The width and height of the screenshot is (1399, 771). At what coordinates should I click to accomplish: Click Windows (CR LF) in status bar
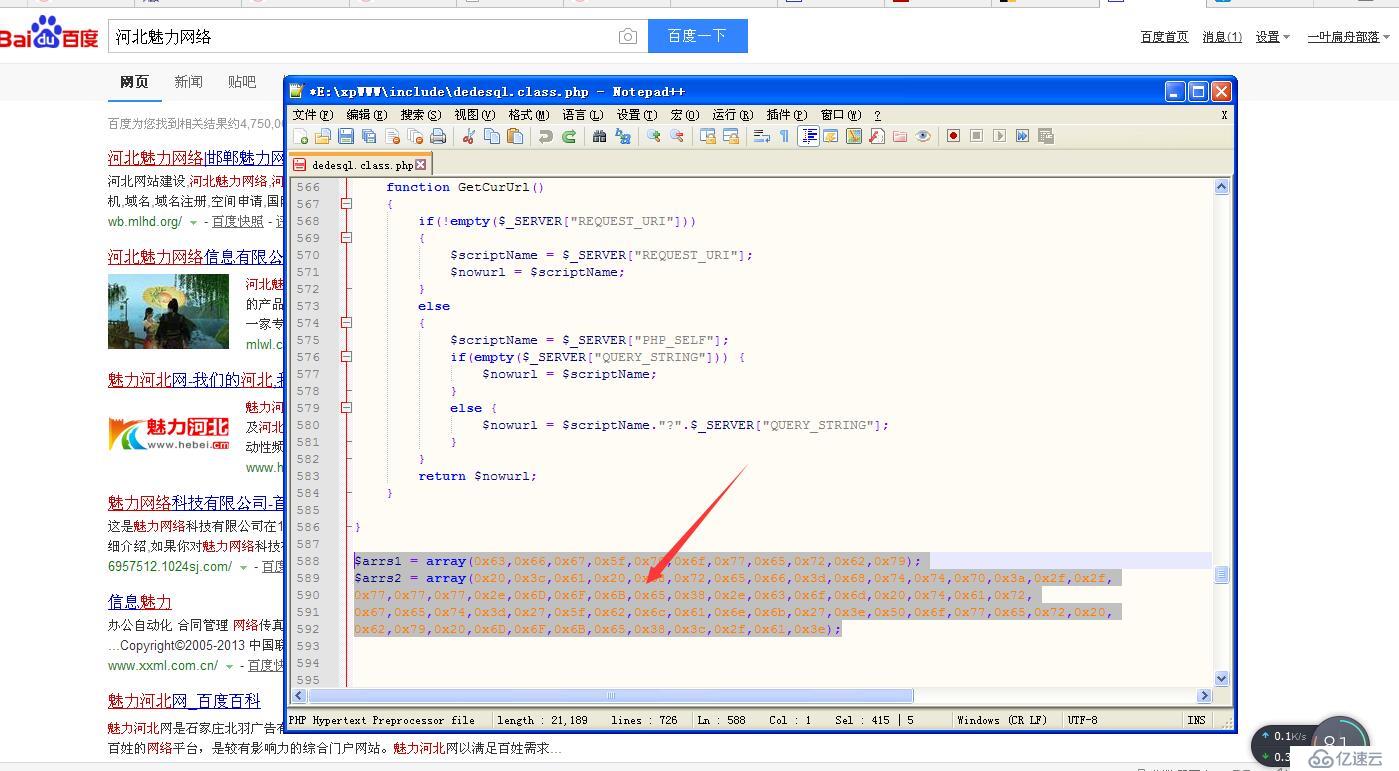1001,720
